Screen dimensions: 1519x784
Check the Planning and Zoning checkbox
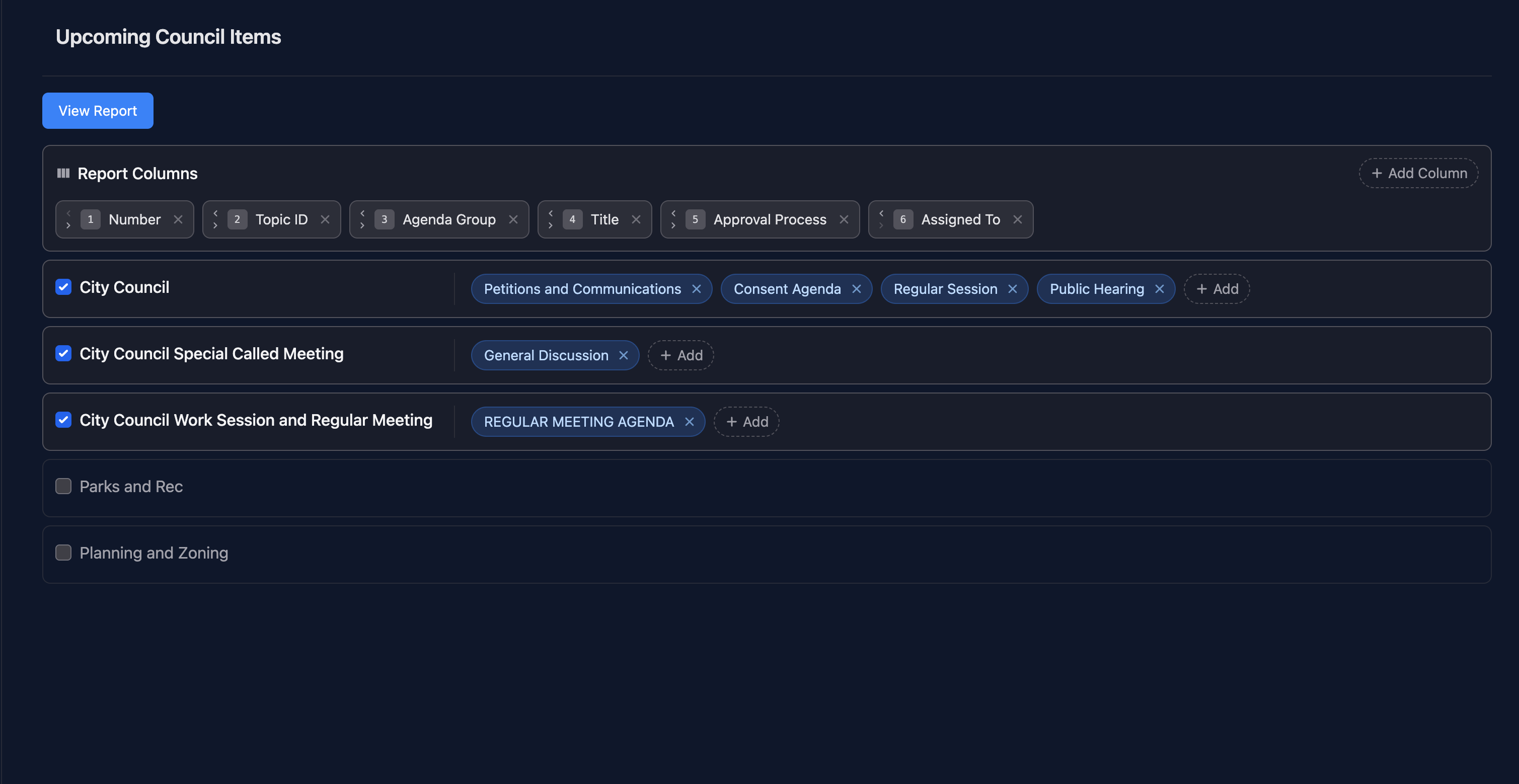coord(64,553)
